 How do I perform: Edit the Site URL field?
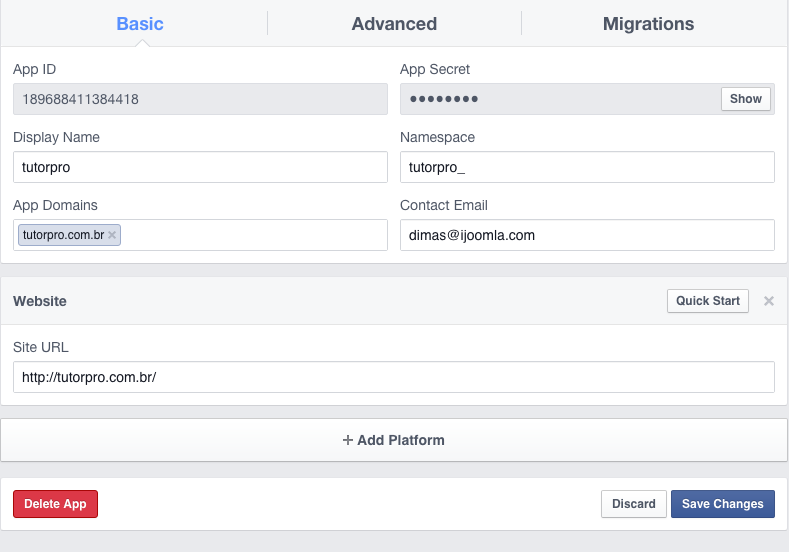393,377
